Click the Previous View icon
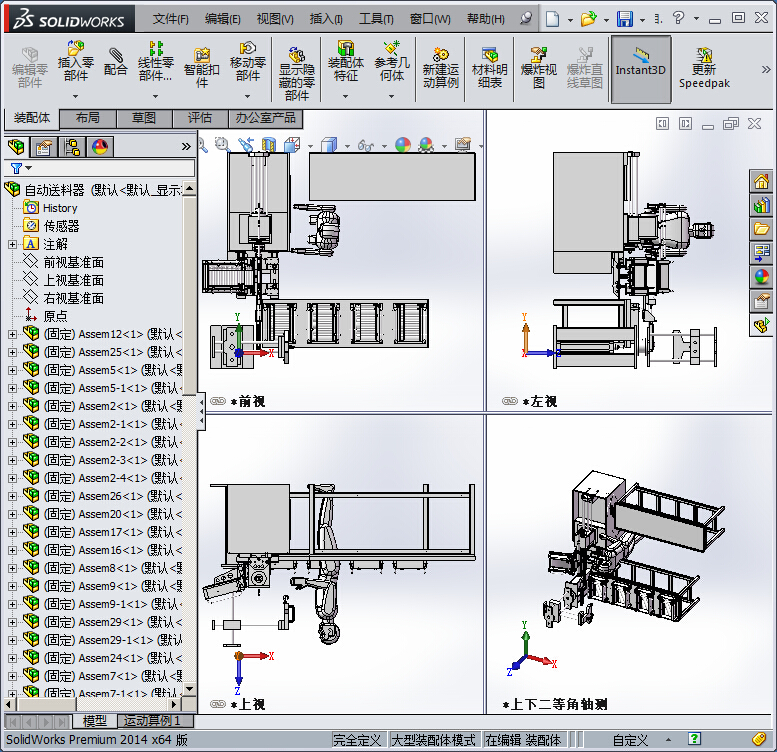This screenshot has height=752, width=777. (246, 144)
